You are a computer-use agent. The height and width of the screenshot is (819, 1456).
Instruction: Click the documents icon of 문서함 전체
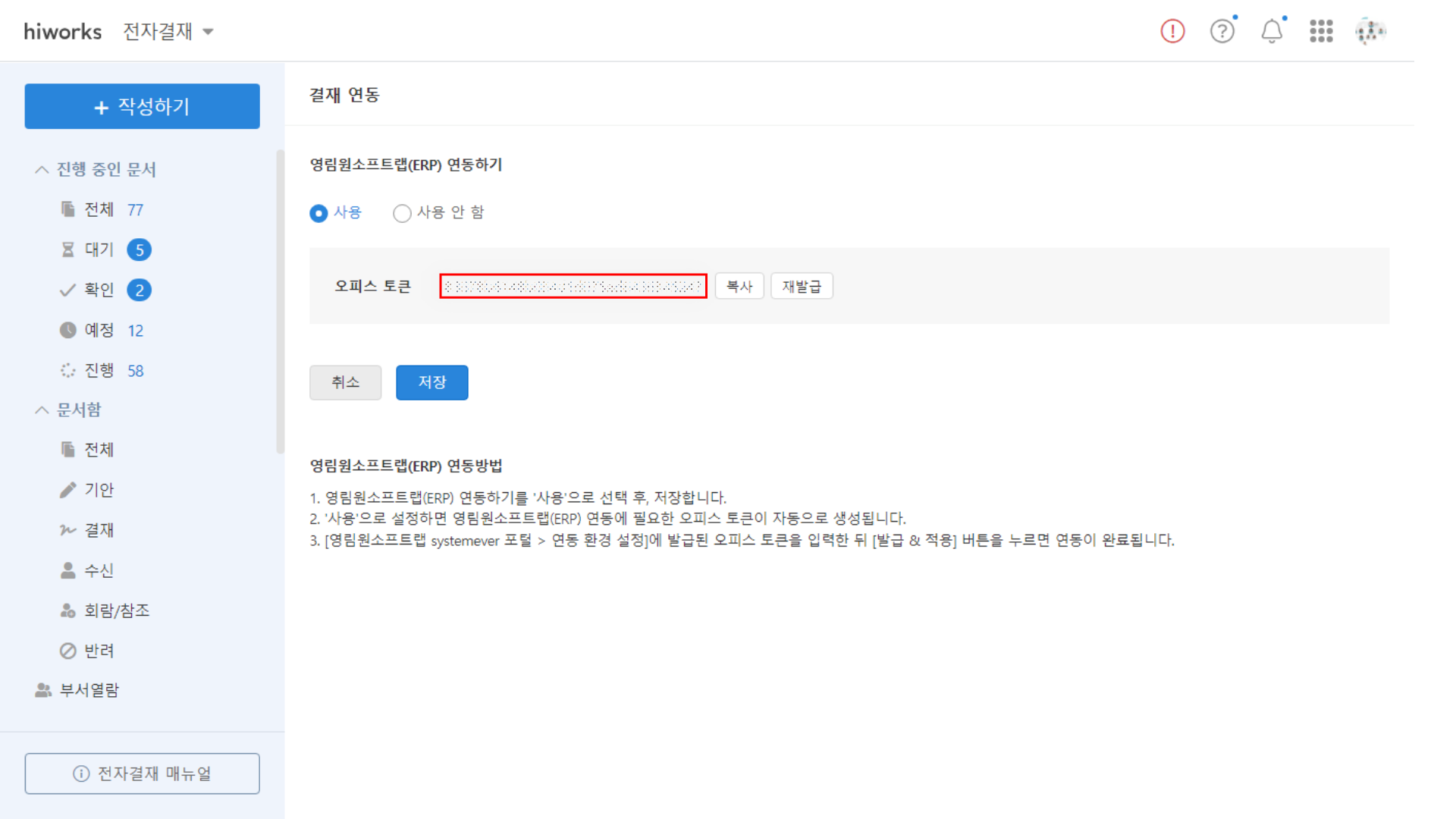pos(68,450)
